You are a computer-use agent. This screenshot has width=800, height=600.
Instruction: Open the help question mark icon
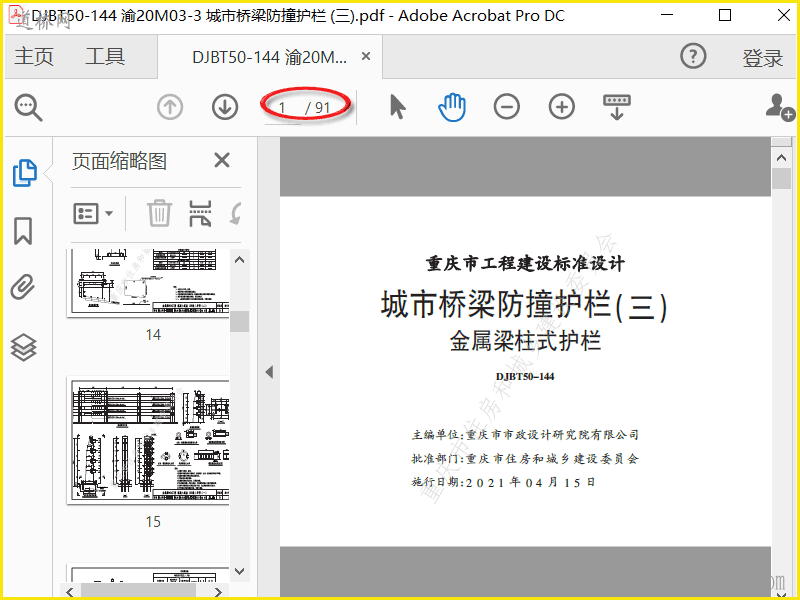tap(693, 56)
